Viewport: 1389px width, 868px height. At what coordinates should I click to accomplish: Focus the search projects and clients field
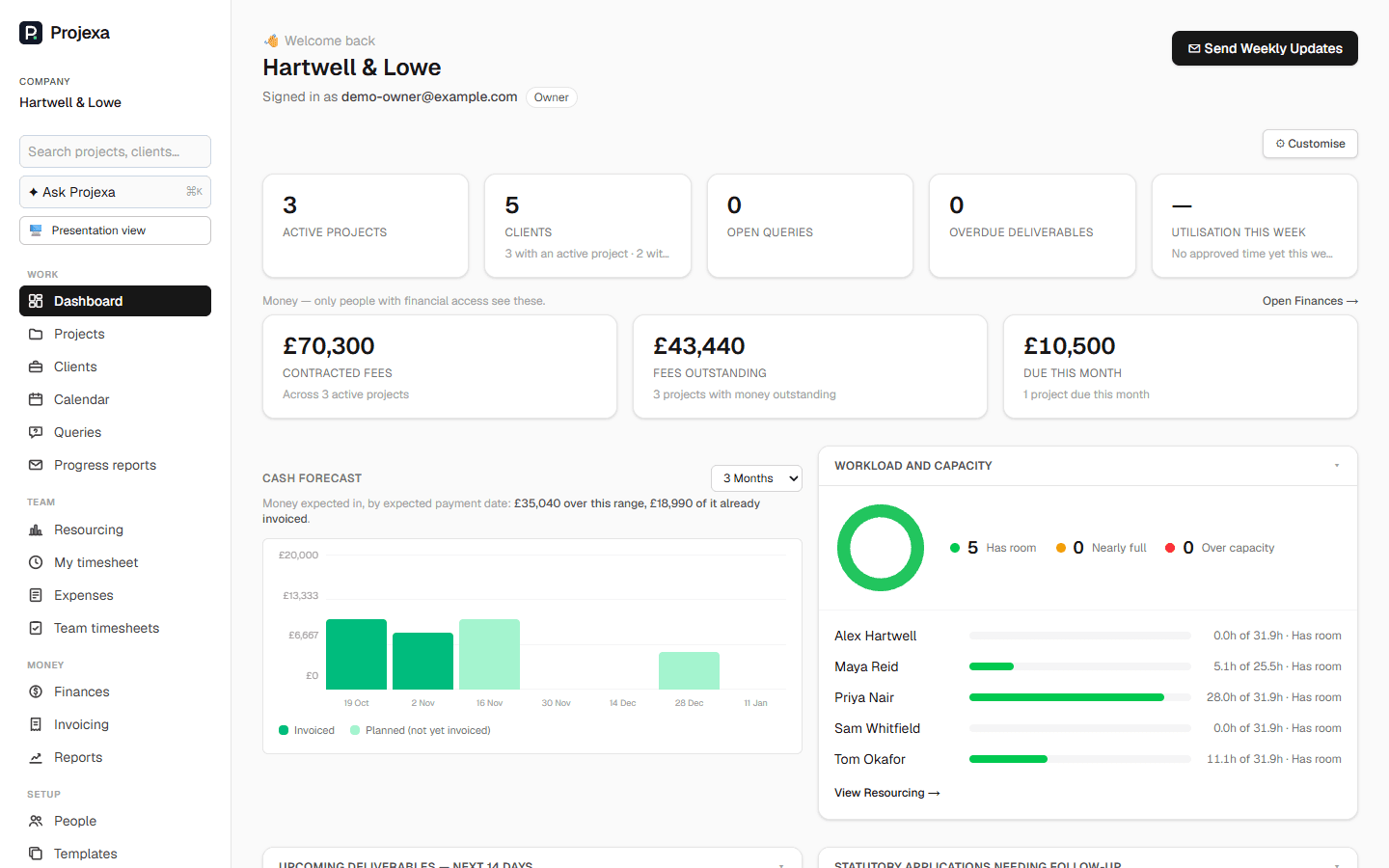point(115,151)
